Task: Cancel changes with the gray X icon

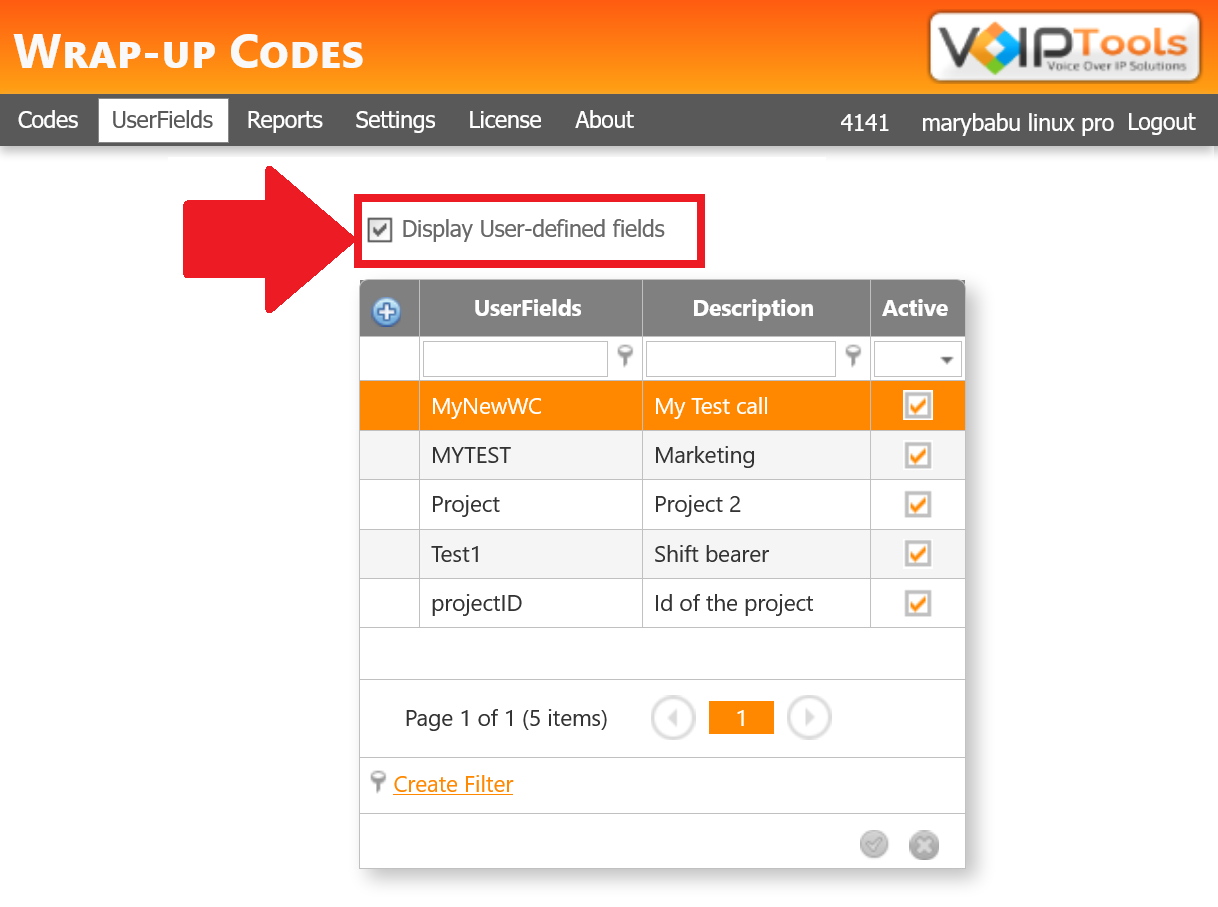Action: click(923, 845)
